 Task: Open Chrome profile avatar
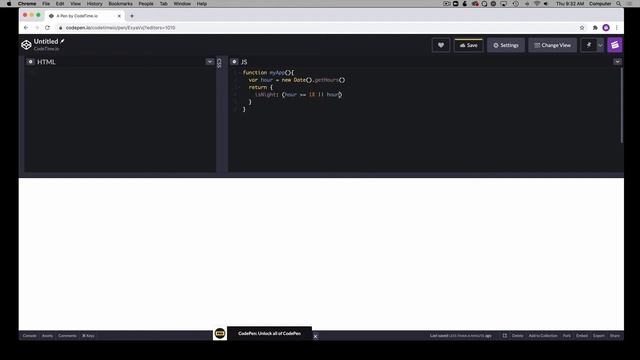606,28
